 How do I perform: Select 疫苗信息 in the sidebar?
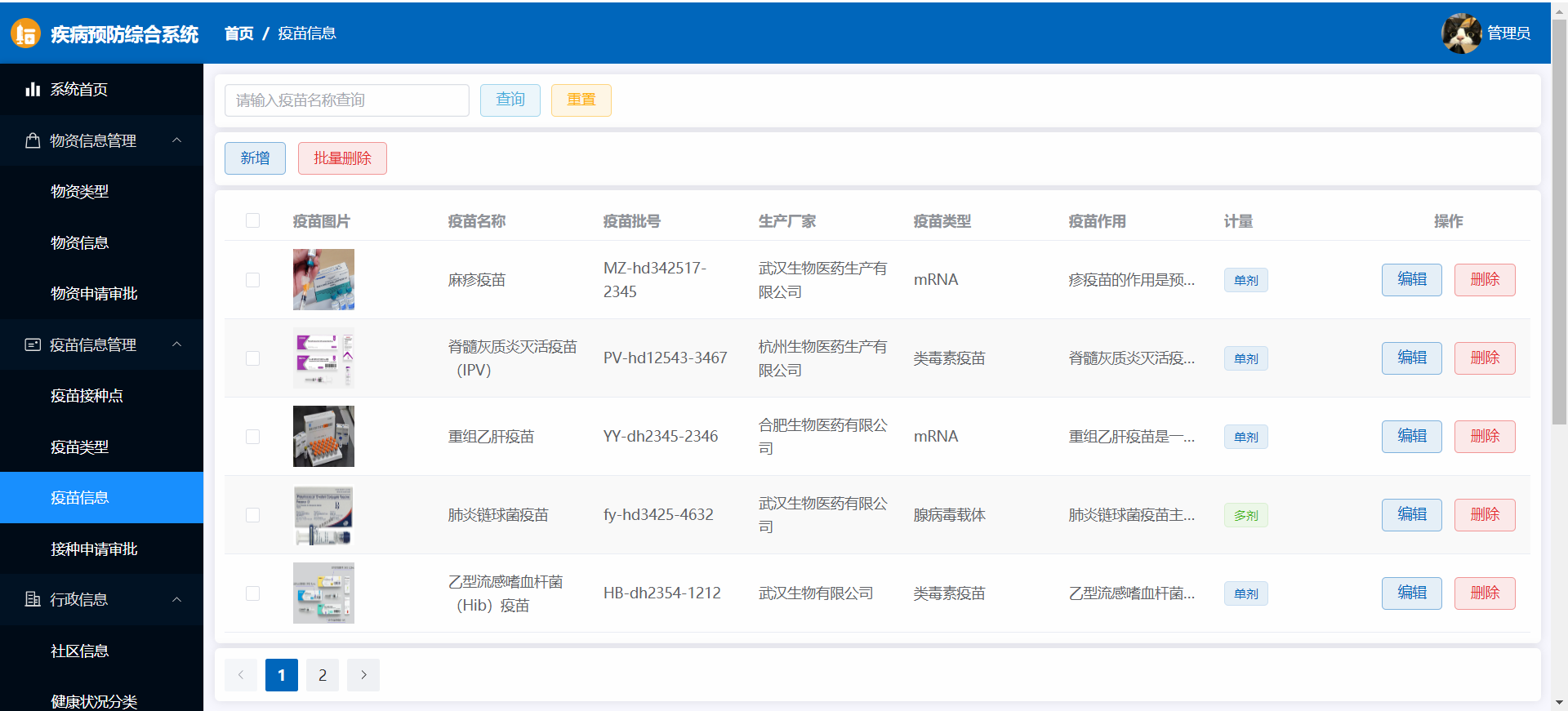(101, 497)
